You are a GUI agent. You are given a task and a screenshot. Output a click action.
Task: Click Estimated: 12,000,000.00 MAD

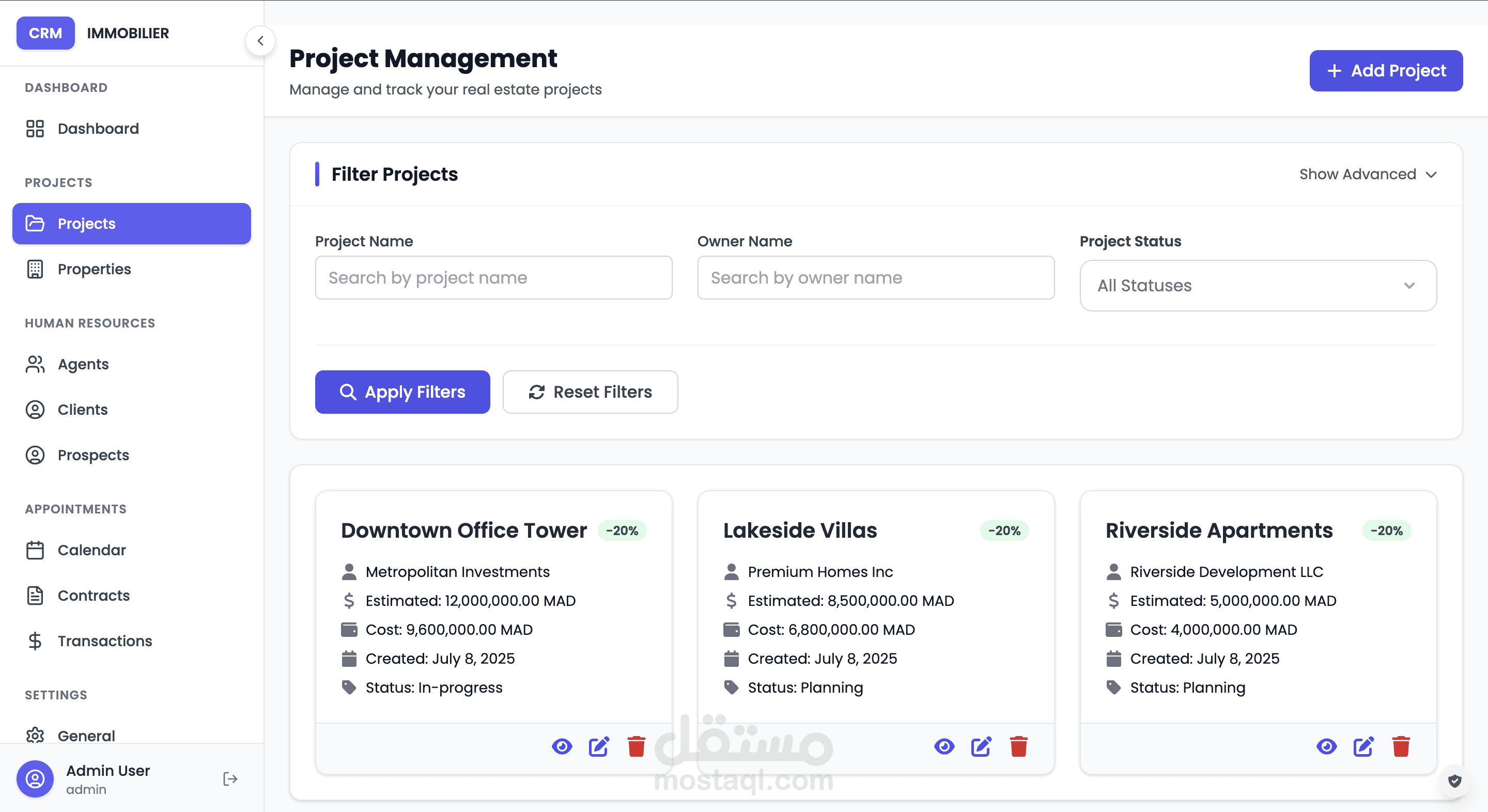pos(471,601)
